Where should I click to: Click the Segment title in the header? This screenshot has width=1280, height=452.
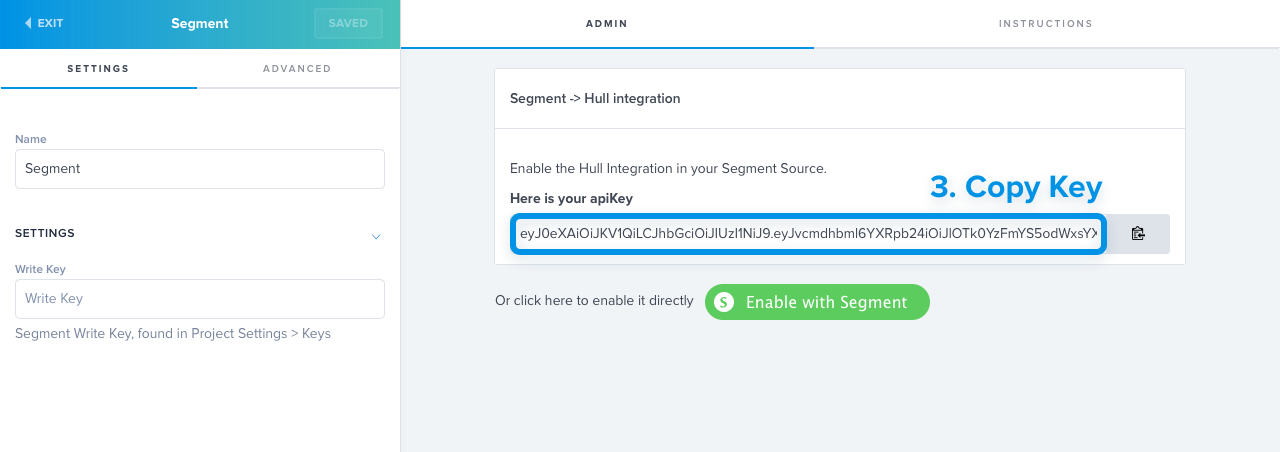pos(200,23)
